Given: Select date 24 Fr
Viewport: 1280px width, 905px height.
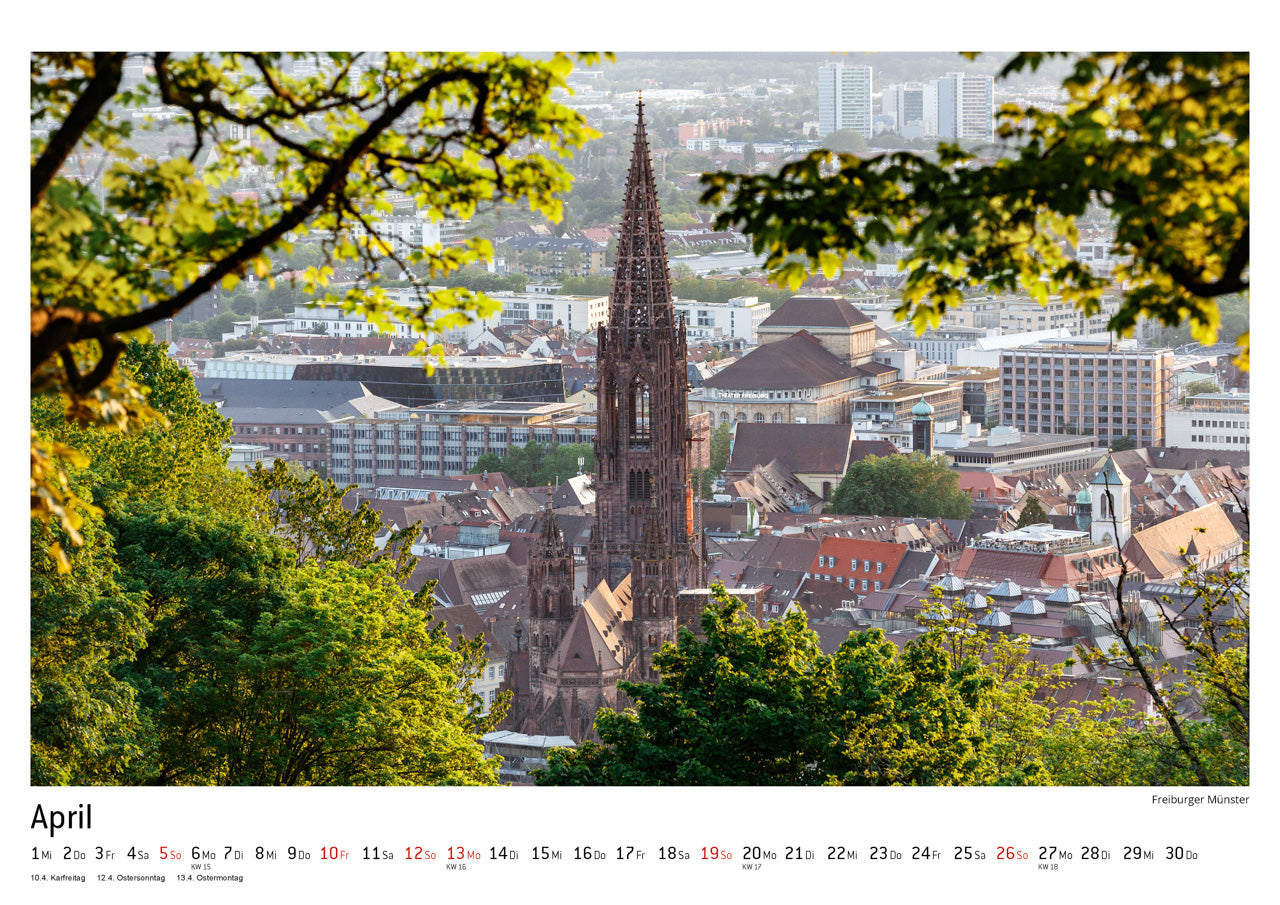Looking at the screenshot, I should tap(926, 854).
